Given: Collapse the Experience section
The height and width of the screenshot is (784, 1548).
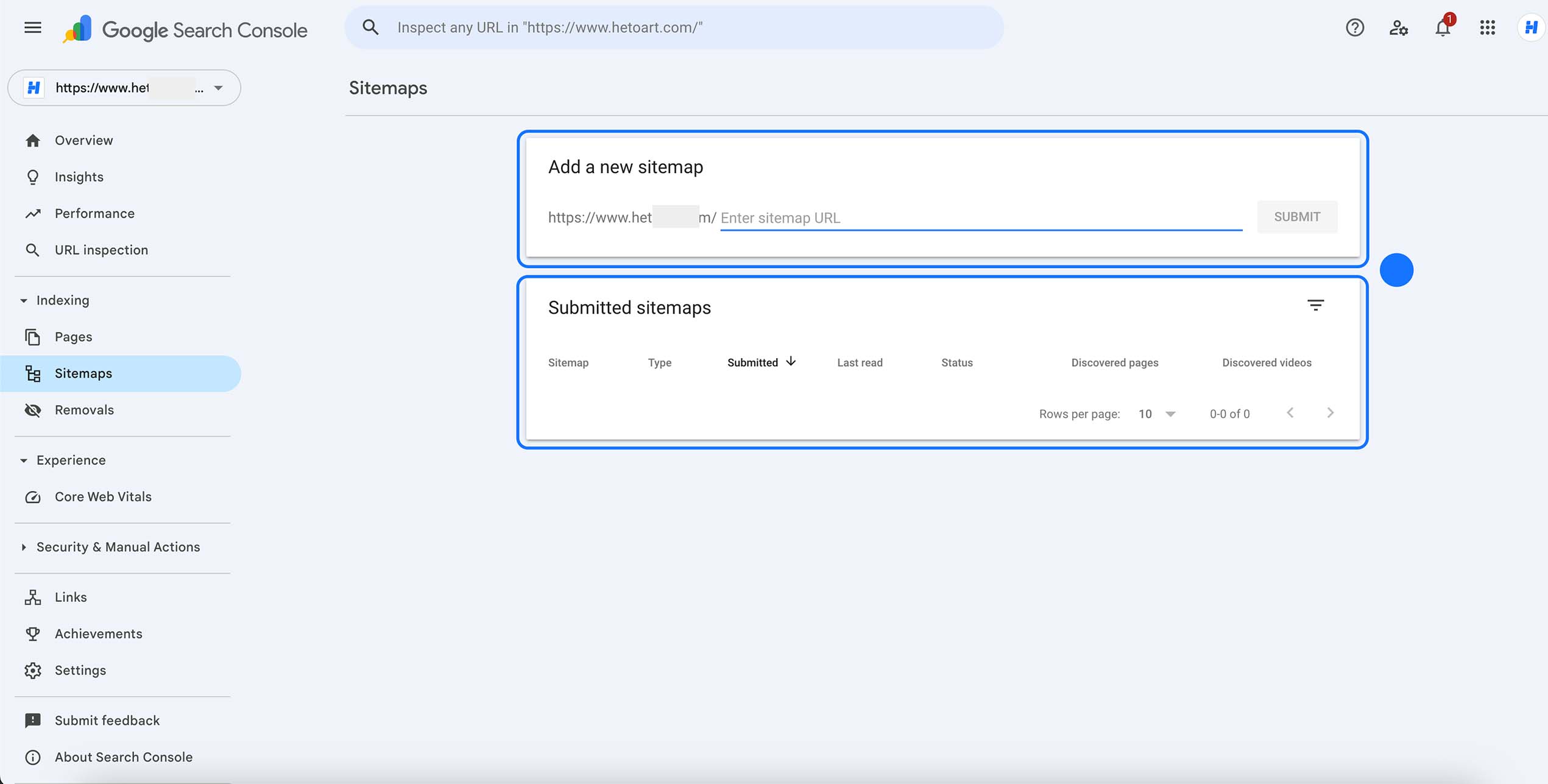Looking at the screenshot, I should click(23, 460).
